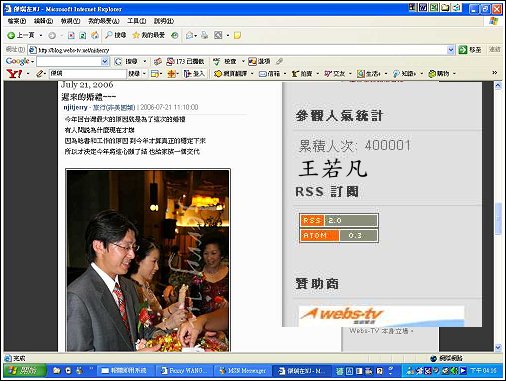The height and width of the screenshot is (381, 506).
Task: Go to the Home page icon
Action: (95, 35)
